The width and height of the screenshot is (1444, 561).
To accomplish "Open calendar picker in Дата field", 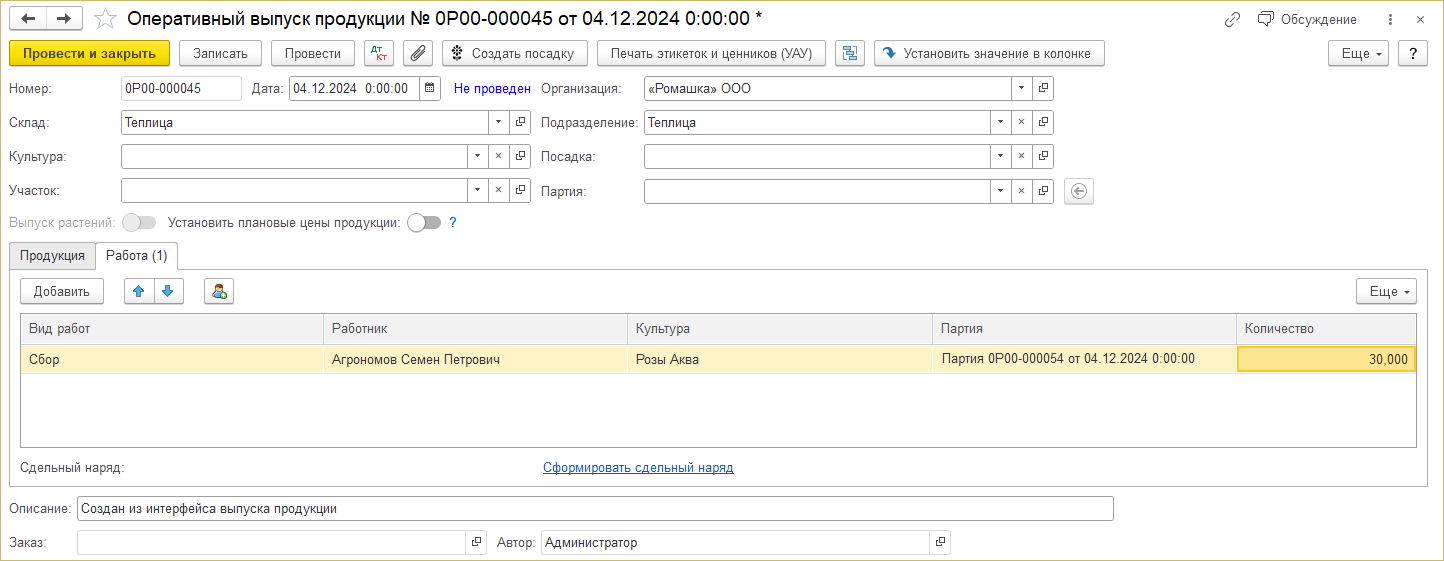I will (429, 88).
